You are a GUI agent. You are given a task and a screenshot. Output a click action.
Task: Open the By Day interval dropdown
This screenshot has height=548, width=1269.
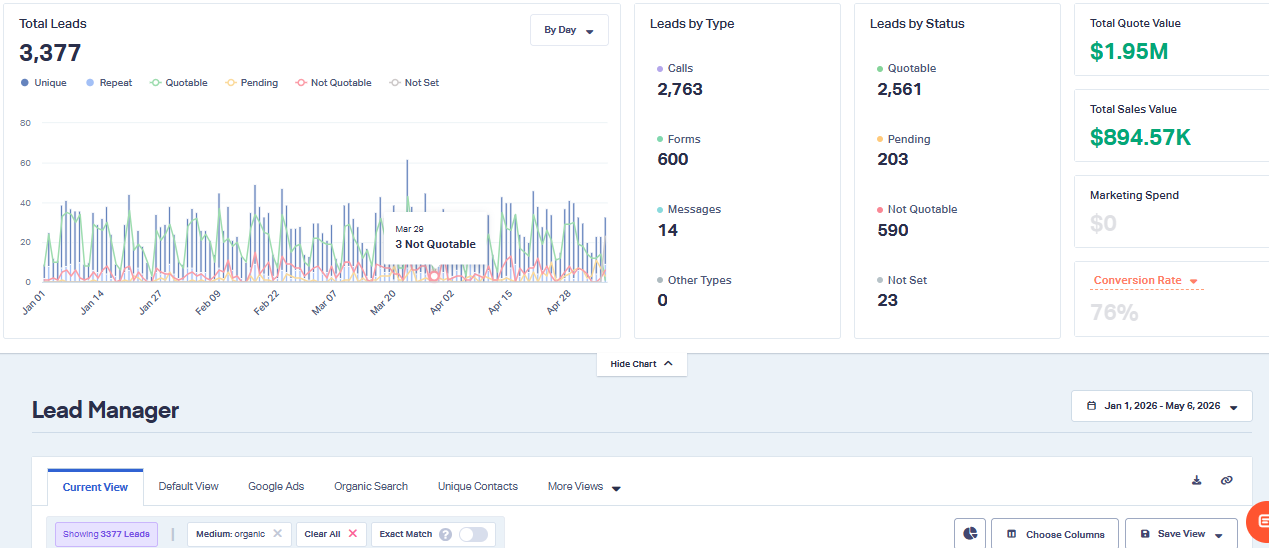569,30
